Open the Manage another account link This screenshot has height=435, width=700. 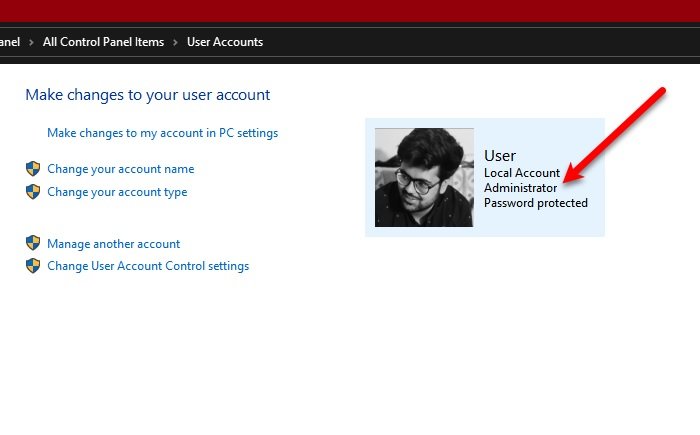pos(113,243)
